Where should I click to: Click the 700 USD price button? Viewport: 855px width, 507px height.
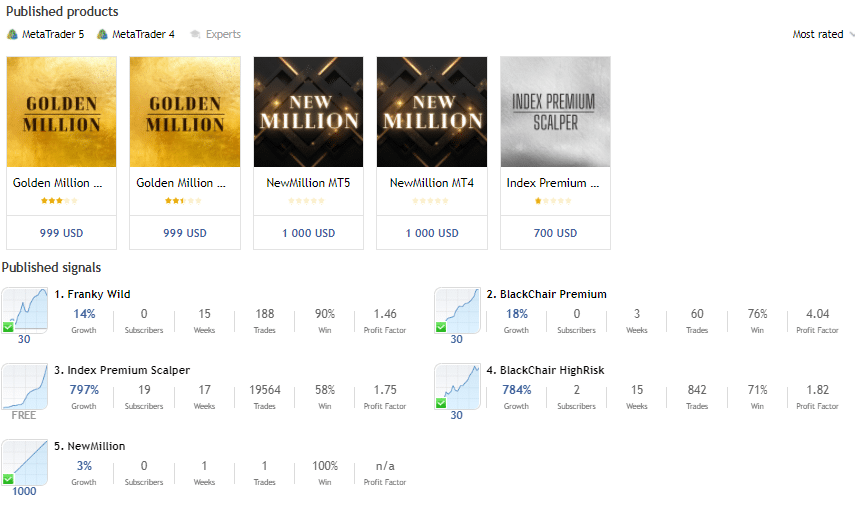pyautogui.click(x=555, y=233)
